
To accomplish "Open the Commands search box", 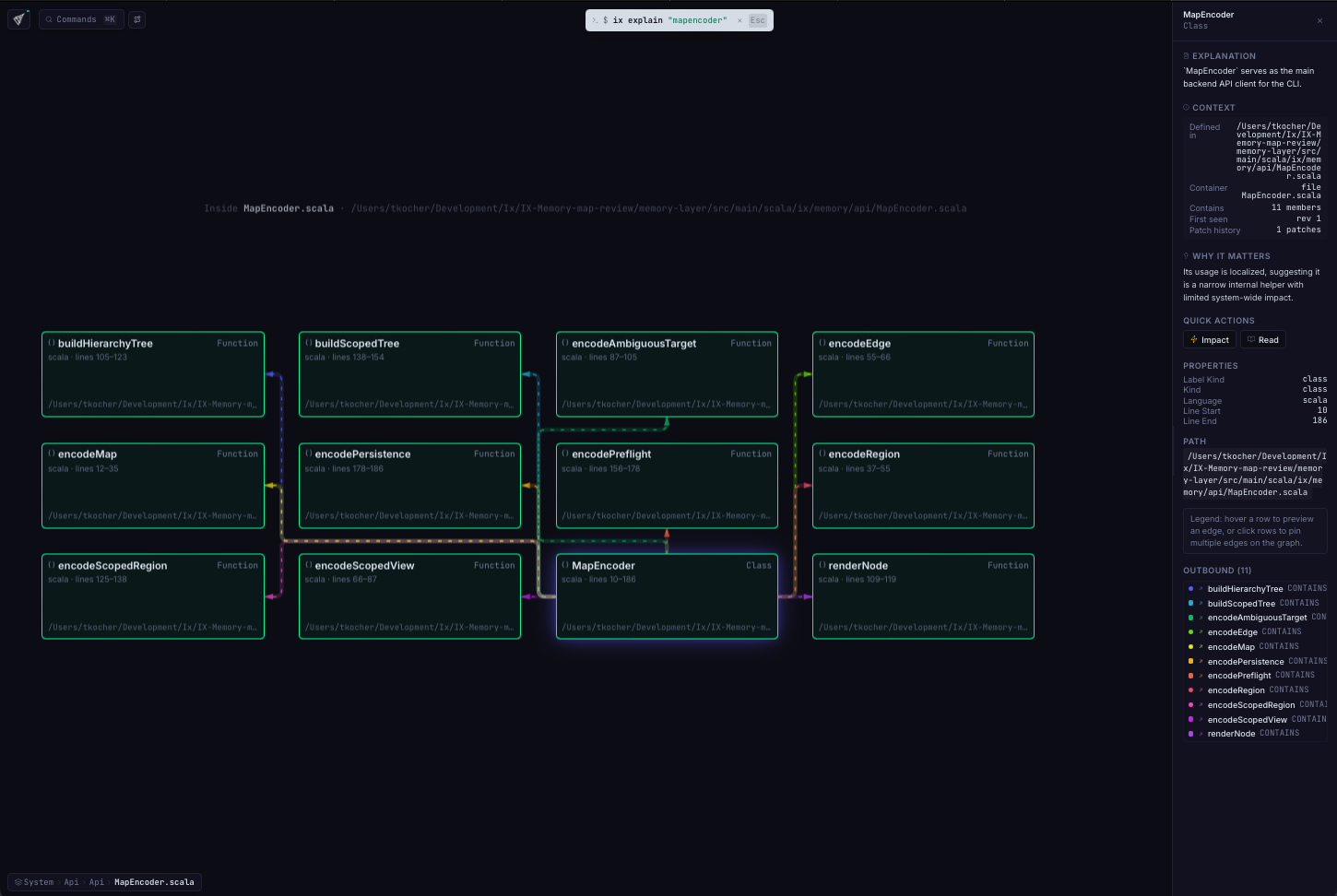I will pyautogui.click(x=81, y=19).
